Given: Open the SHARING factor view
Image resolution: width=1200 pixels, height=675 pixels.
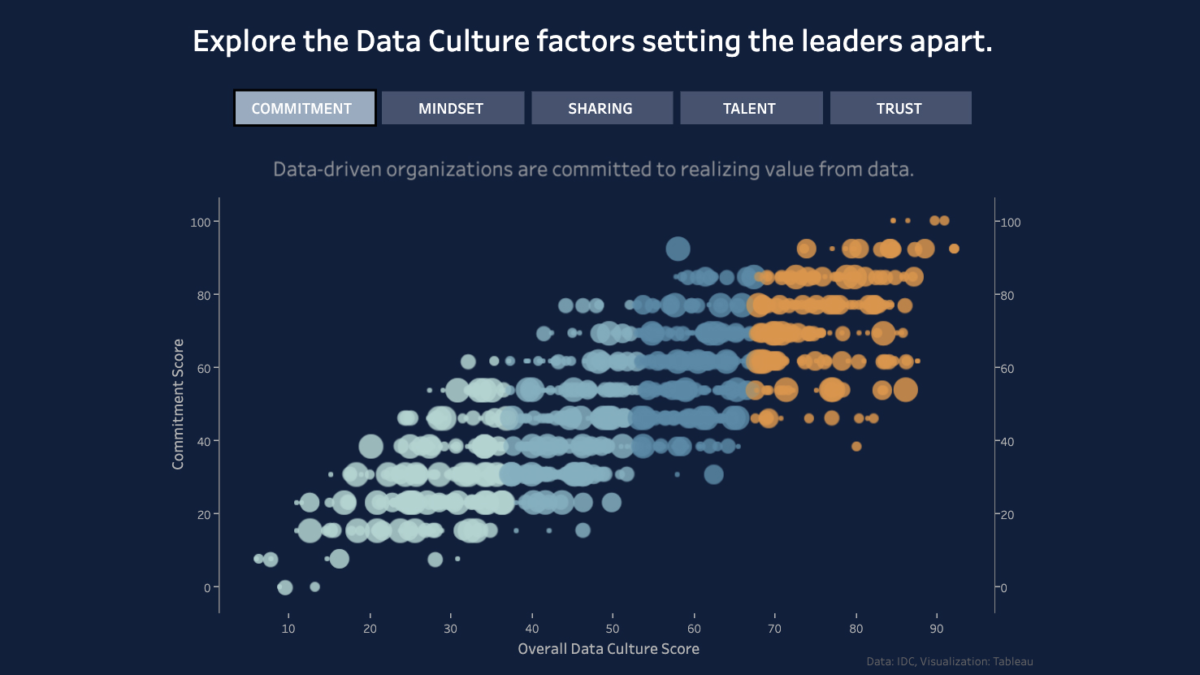Looking at the screenshot, I should (x=602, y=107).
